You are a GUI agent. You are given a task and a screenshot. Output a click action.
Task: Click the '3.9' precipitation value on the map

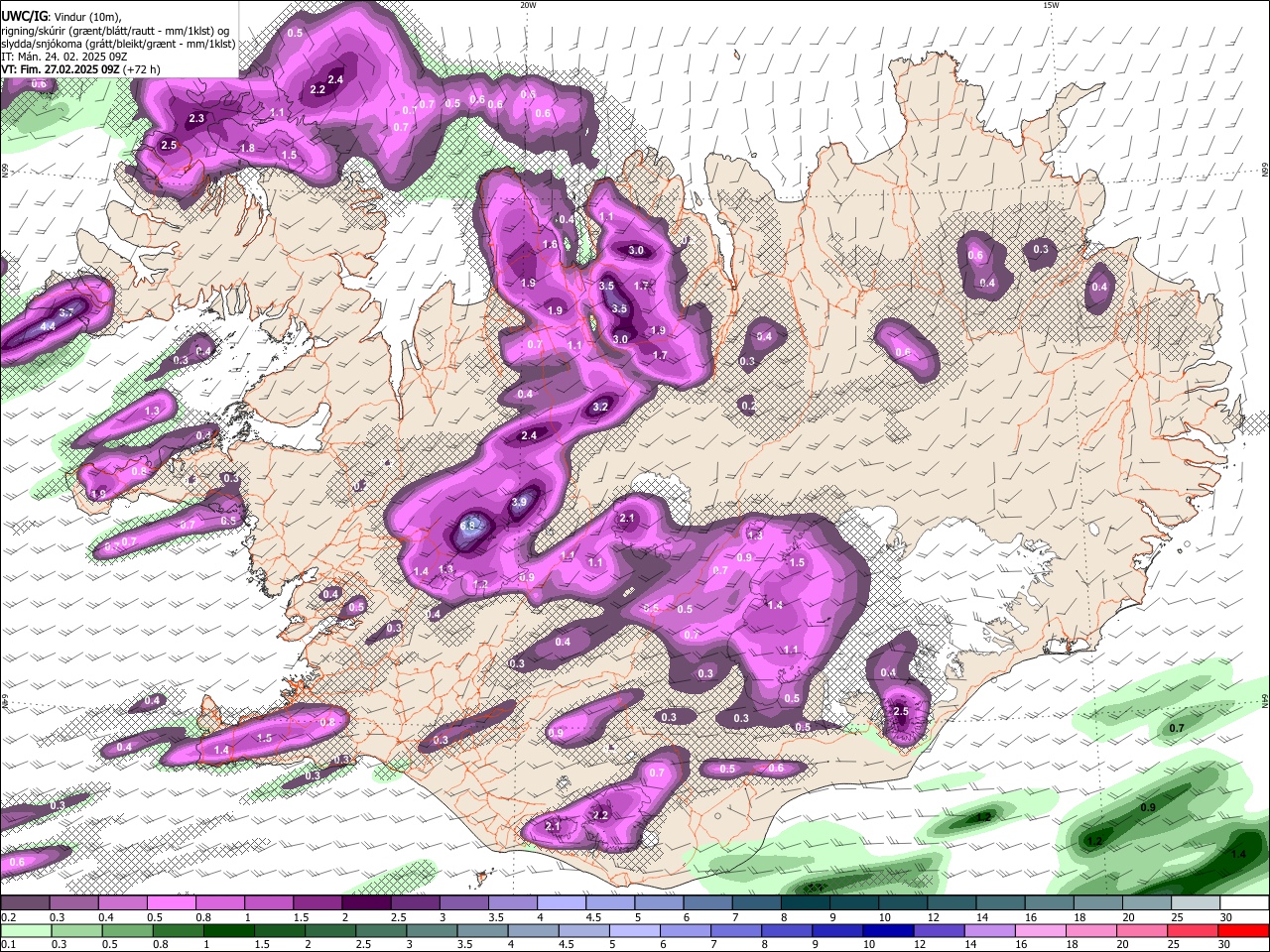(519, 503)
